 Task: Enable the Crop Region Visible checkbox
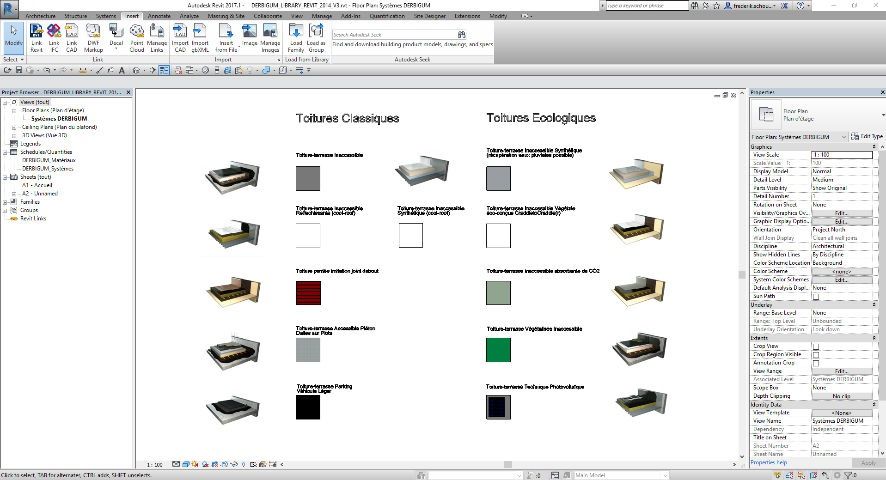tap(815, 355)
